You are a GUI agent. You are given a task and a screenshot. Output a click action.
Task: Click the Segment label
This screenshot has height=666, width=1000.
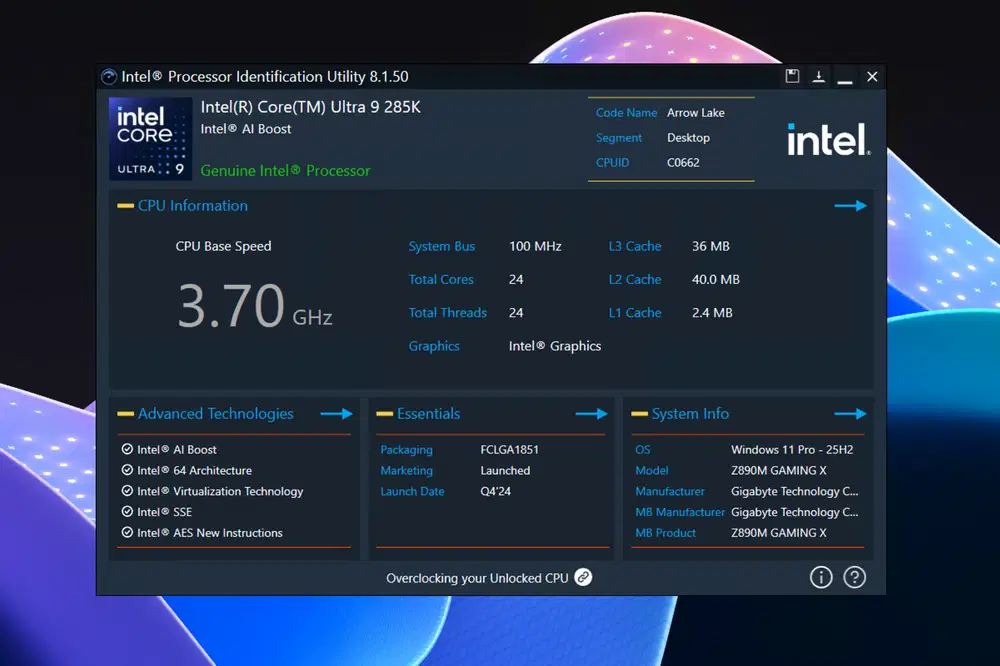click(619, 138)
